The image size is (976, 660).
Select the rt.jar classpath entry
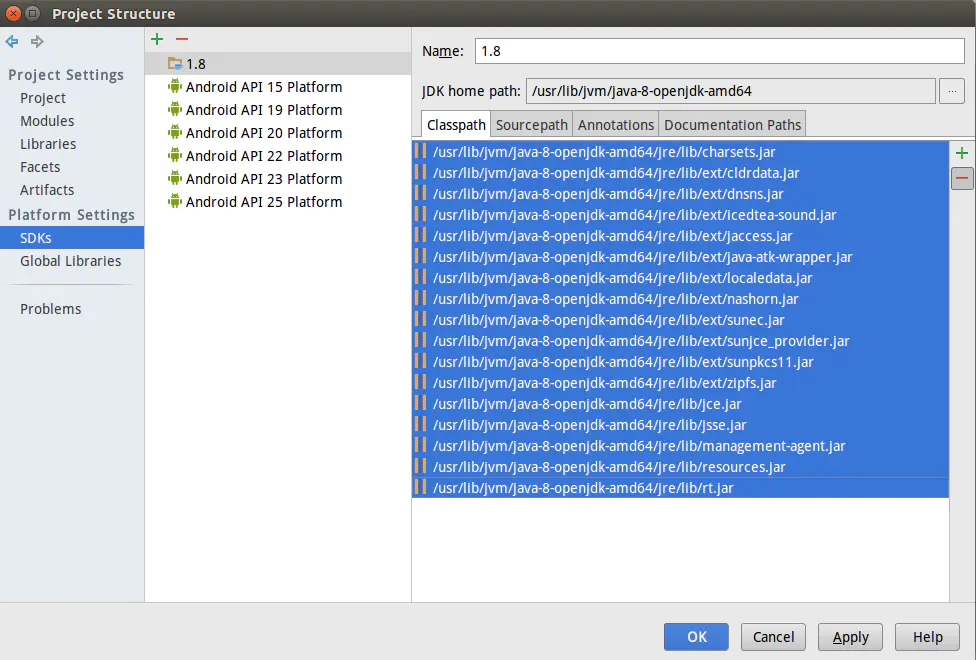point(680,488)
